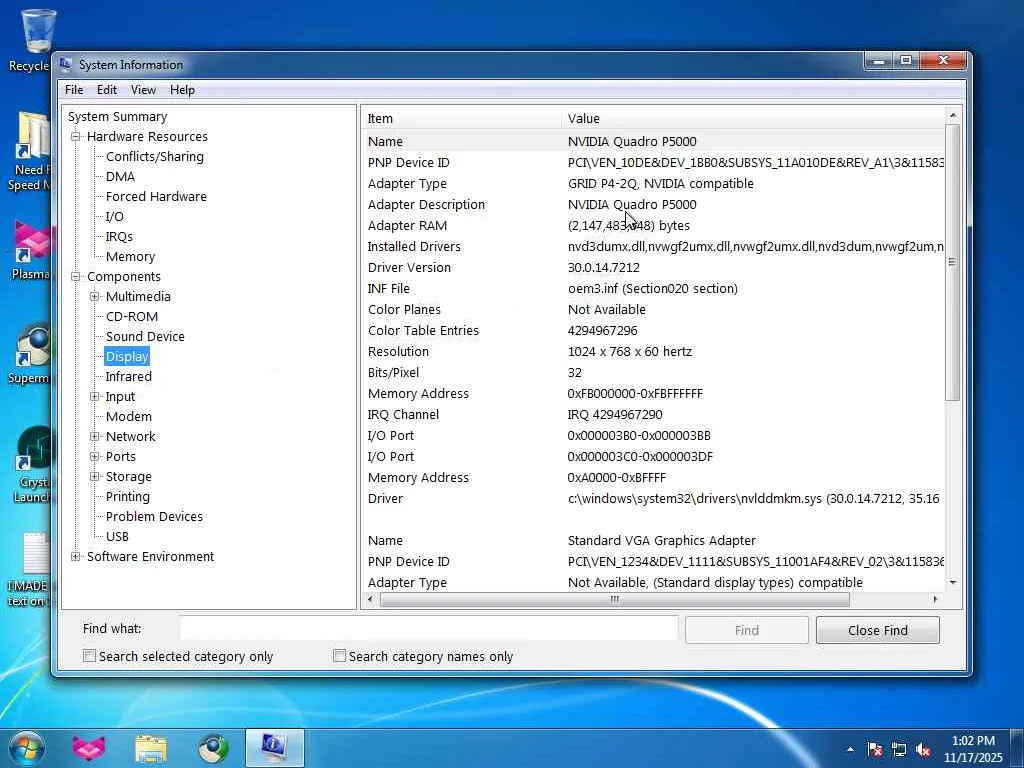Viewport: 1024px width, 768px height.
Task: Show hidden system tray icons arrow
Action: coord(850,749)
